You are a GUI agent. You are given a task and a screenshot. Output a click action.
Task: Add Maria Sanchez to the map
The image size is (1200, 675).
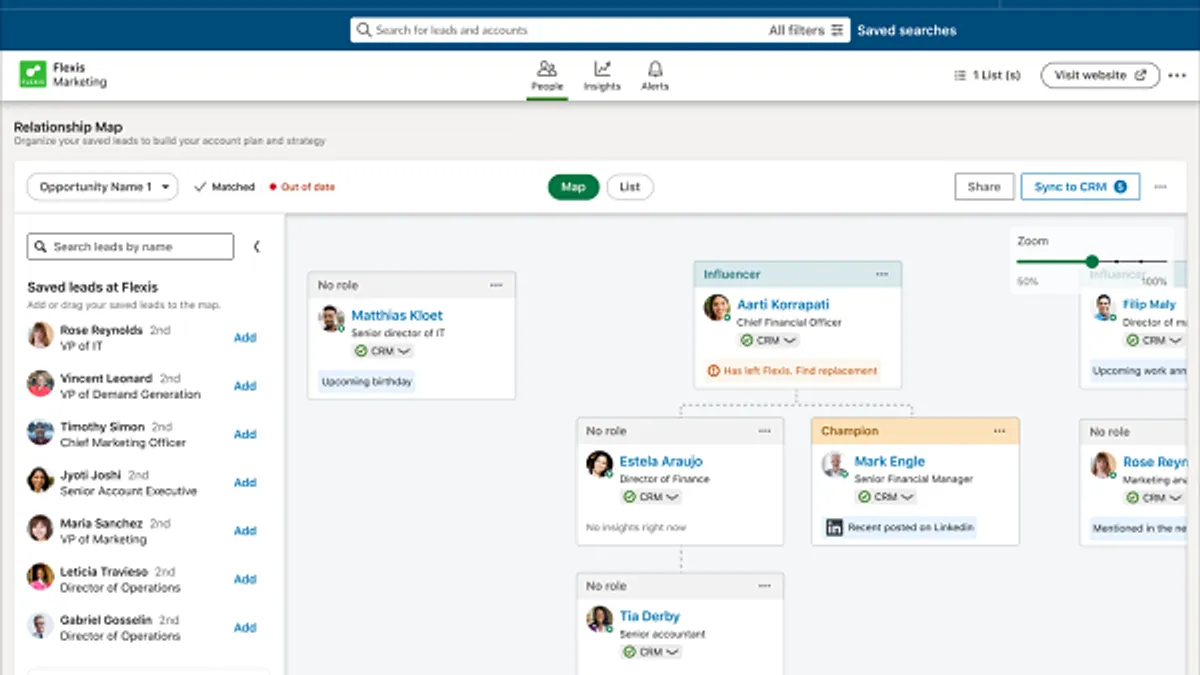point(245,531)
